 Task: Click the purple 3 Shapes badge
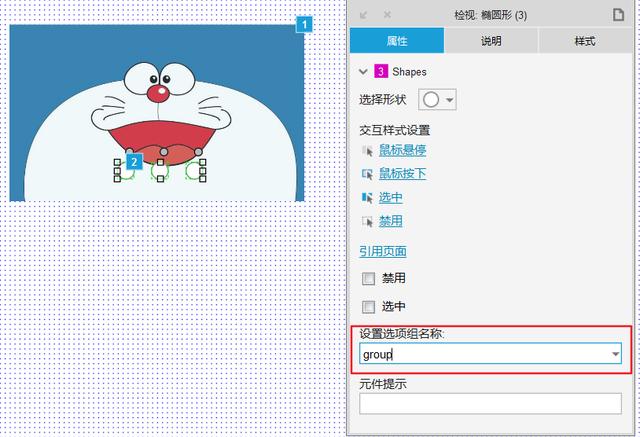click(x=381, y=72)
